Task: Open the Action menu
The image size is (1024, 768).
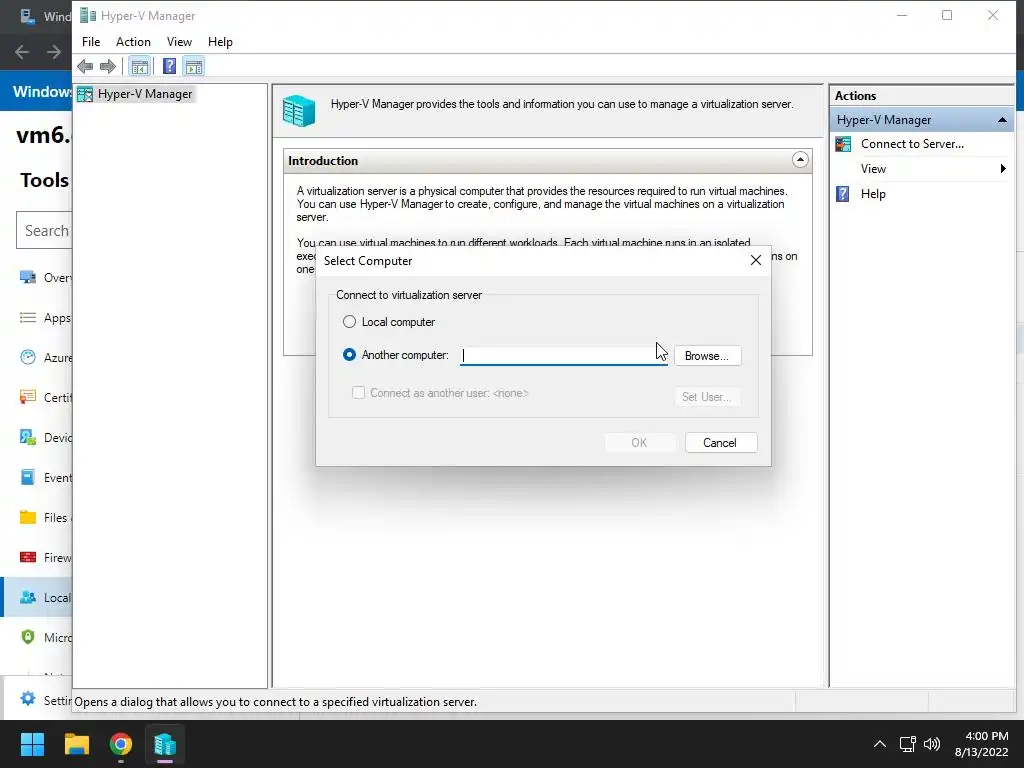Action: pos(133,42)
